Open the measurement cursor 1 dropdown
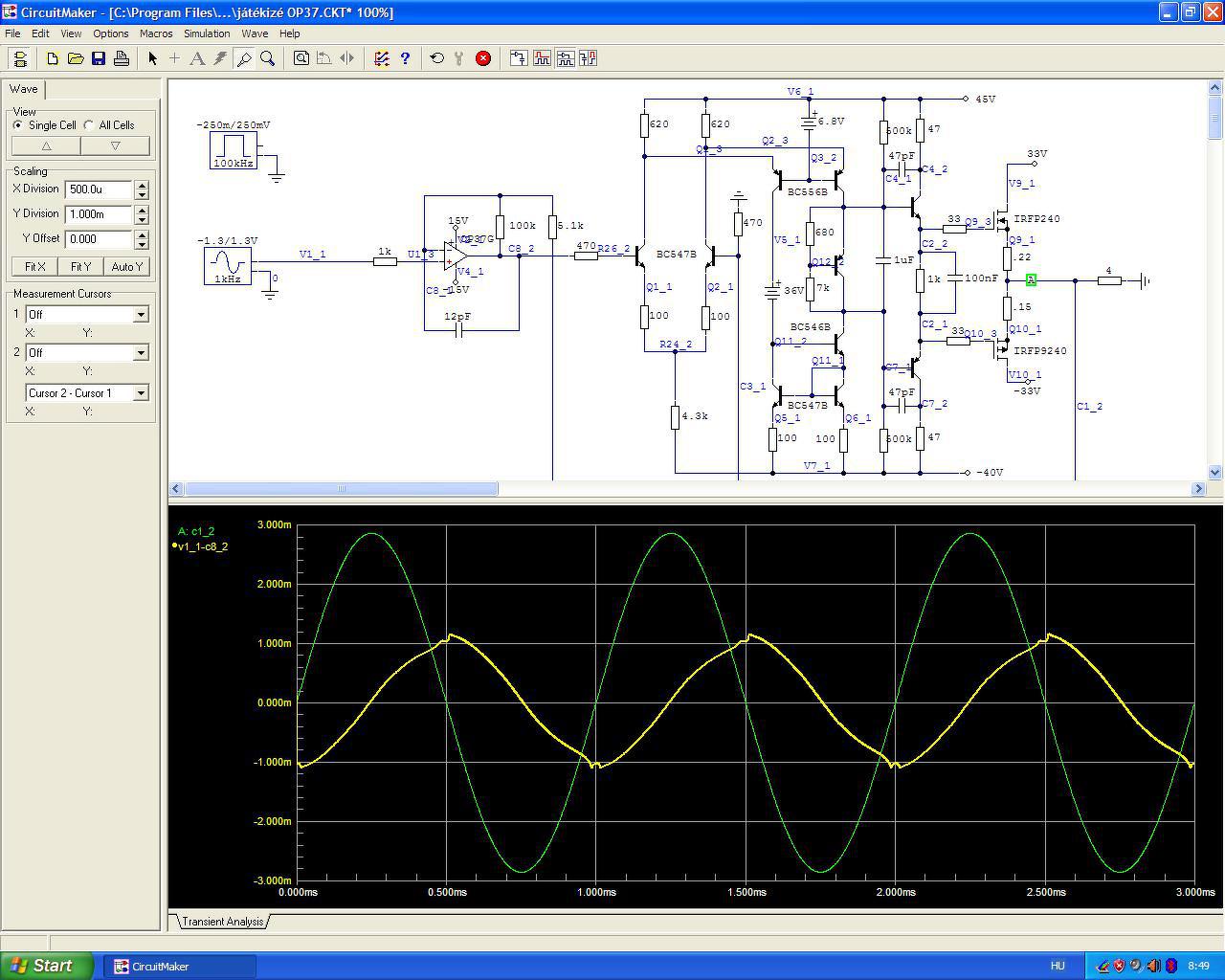 pos(141,315)
